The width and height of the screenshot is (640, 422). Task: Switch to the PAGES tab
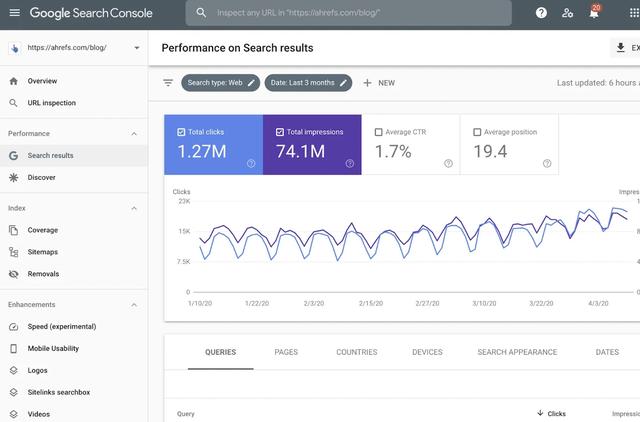coord(286,352)
